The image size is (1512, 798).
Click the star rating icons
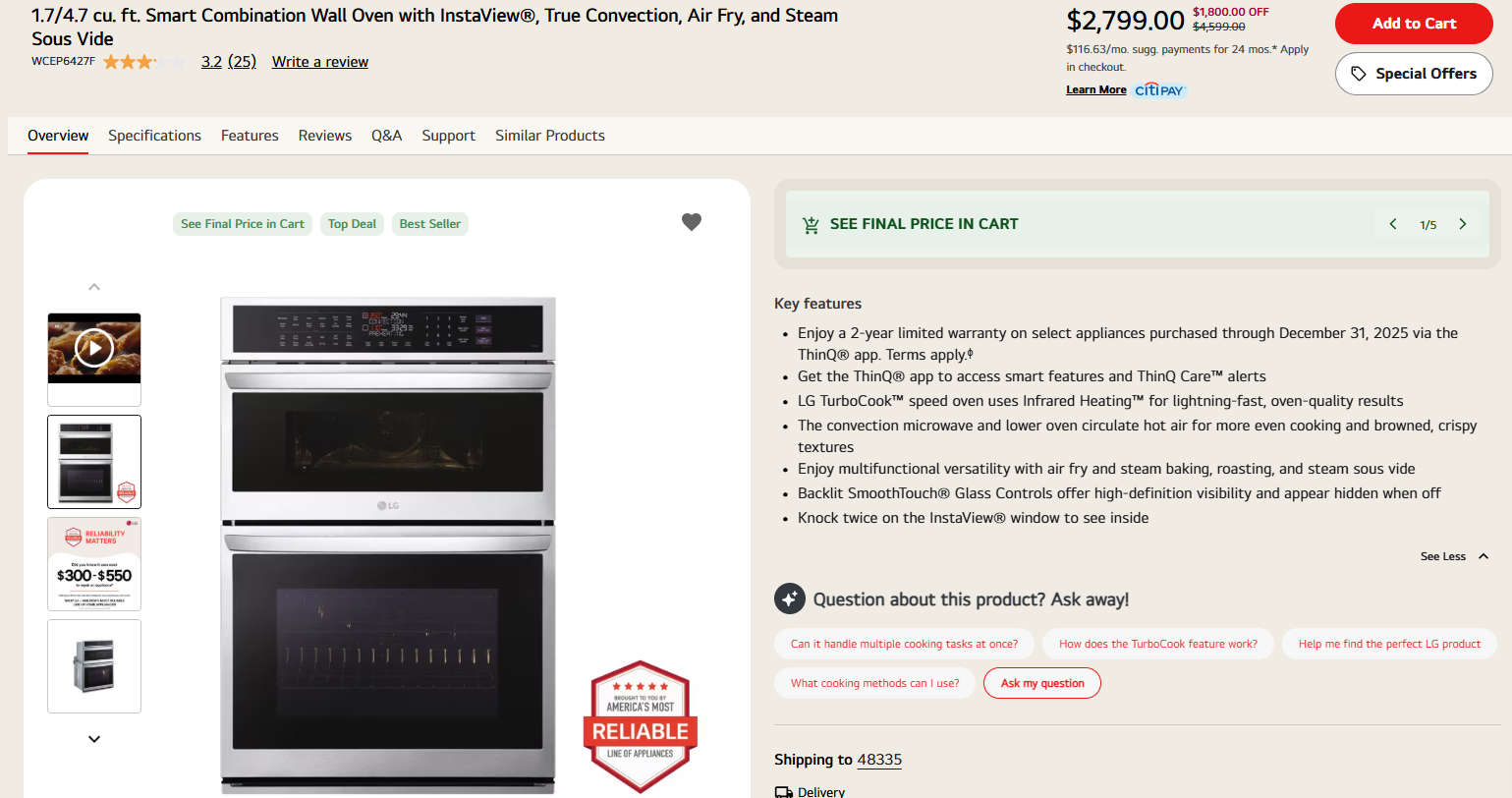click(143, 62)
